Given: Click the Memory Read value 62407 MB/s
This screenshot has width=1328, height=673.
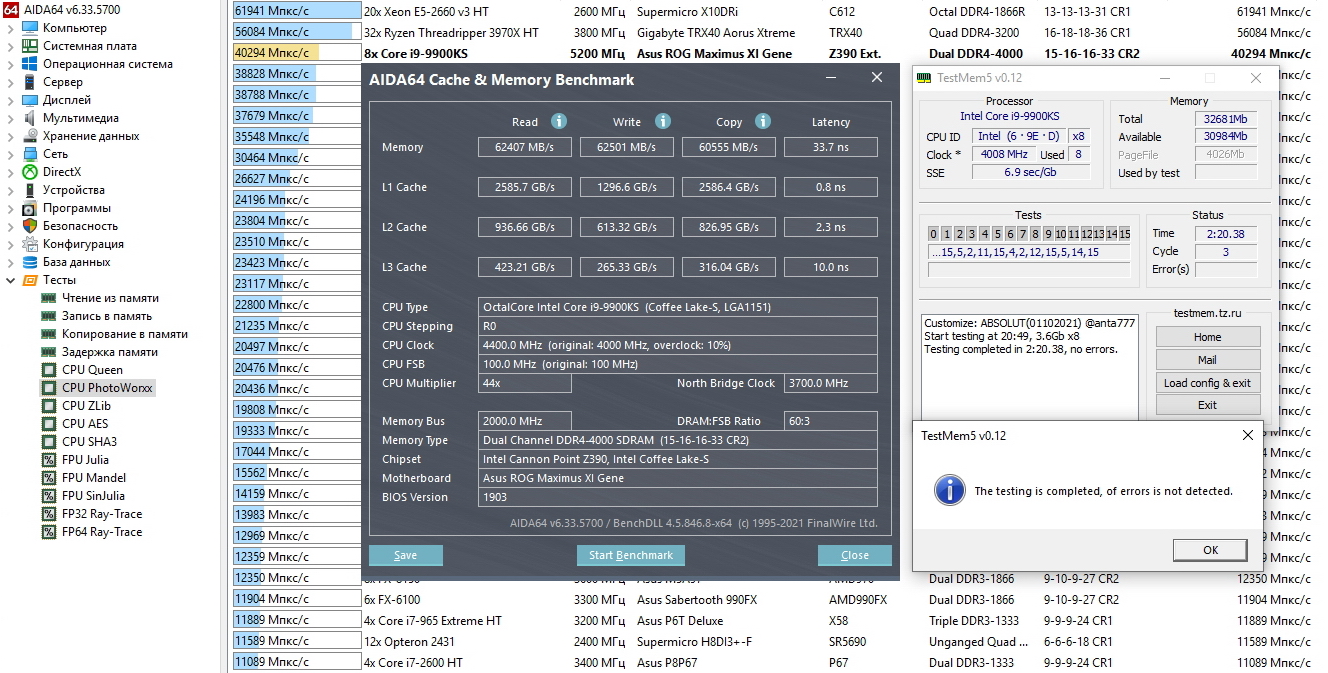Looking at the screenshot, I should [x=525, y=147].
